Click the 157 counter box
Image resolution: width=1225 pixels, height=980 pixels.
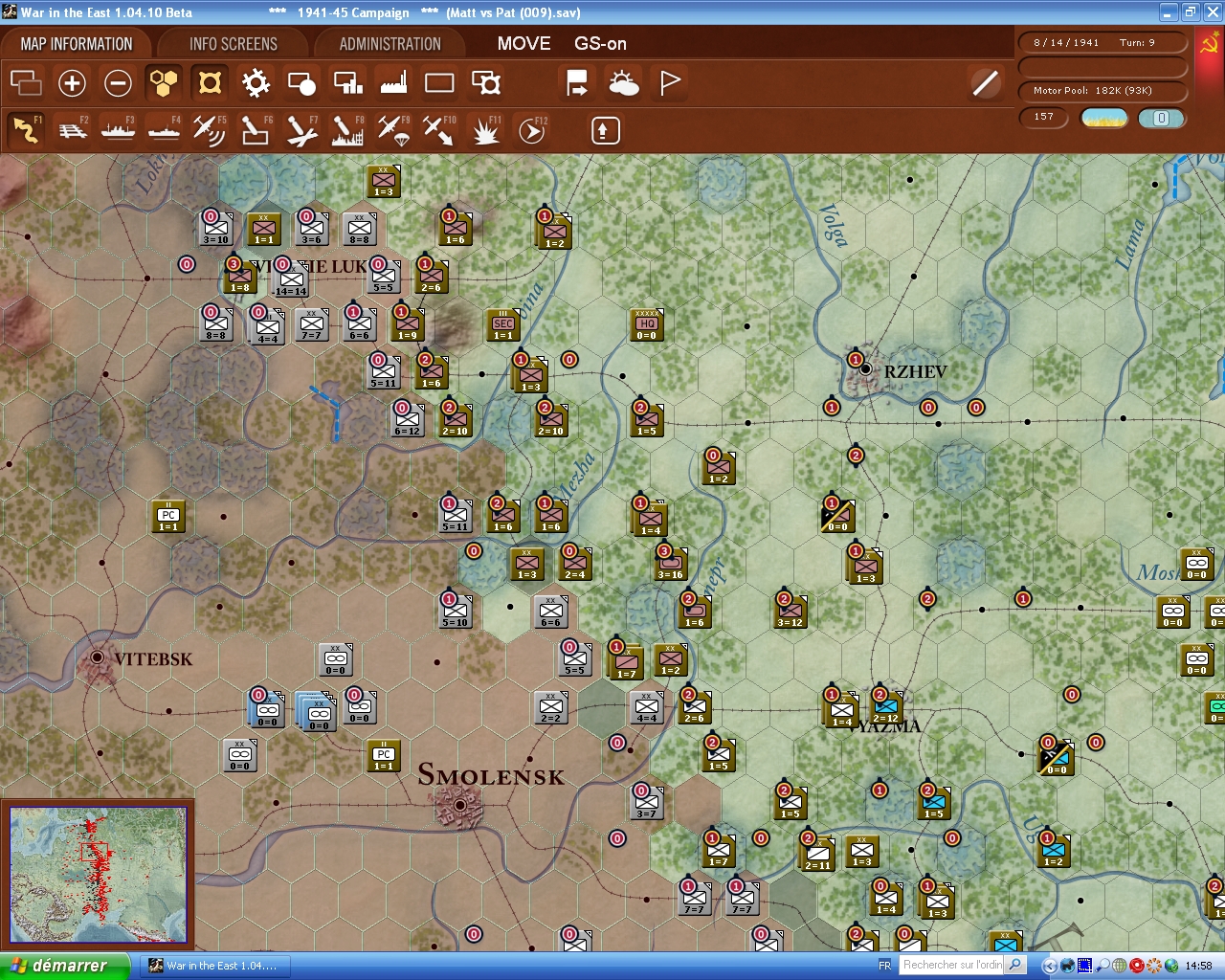coord(1044,118)
